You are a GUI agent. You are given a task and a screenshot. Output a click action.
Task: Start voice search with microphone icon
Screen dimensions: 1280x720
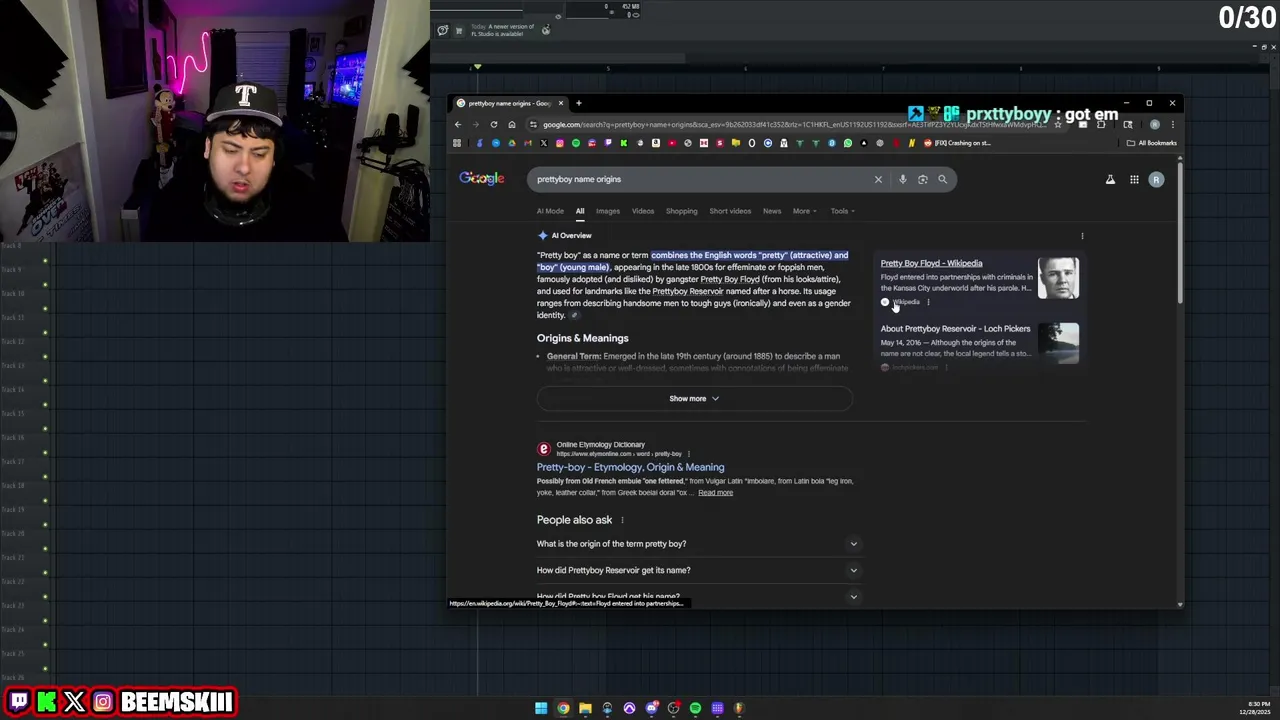[902, 179]
